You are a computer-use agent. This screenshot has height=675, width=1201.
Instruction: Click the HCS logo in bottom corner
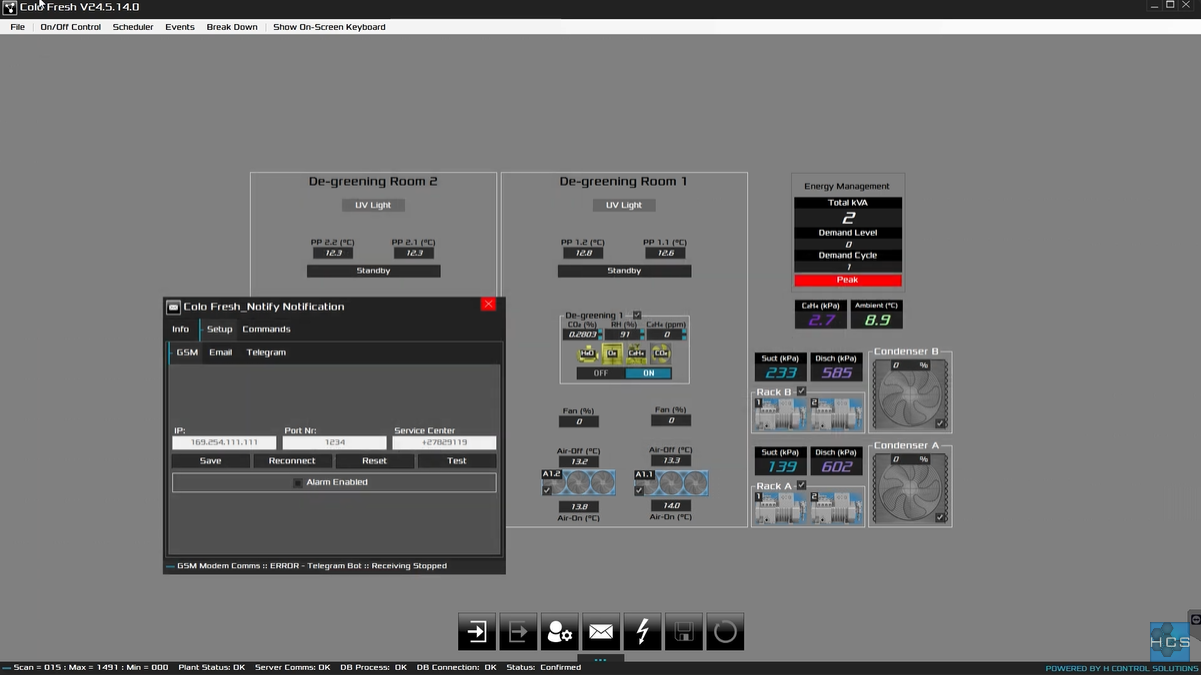pyautogui.click(x=1169, y=641)
